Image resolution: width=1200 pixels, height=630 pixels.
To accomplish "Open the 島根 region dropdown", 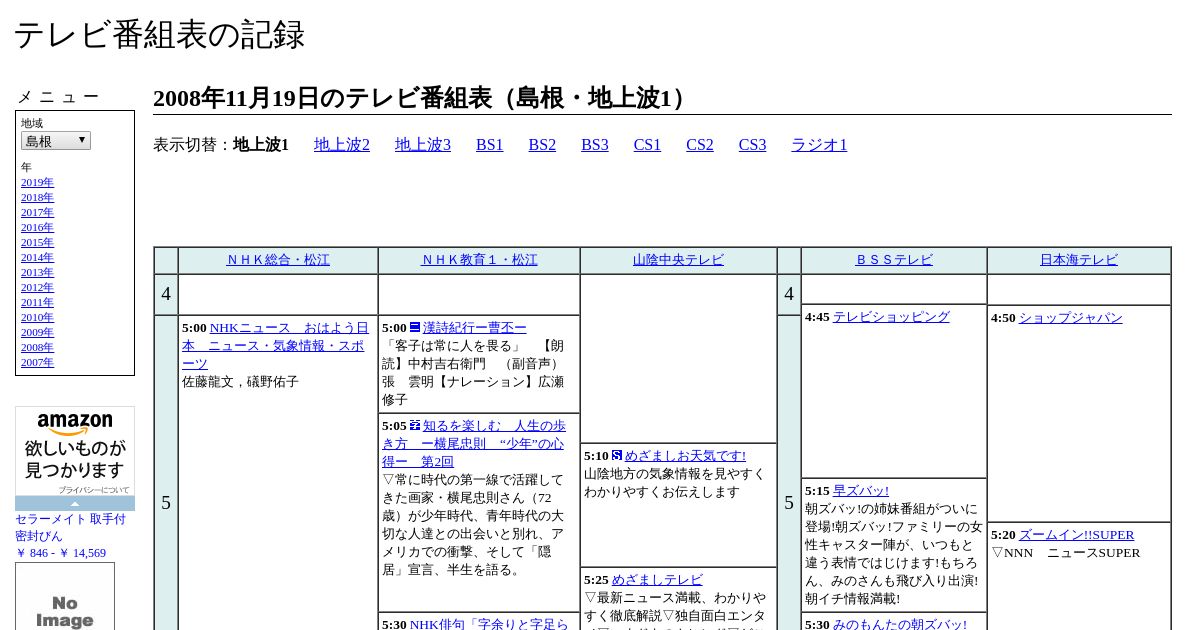I will [56, 141].
